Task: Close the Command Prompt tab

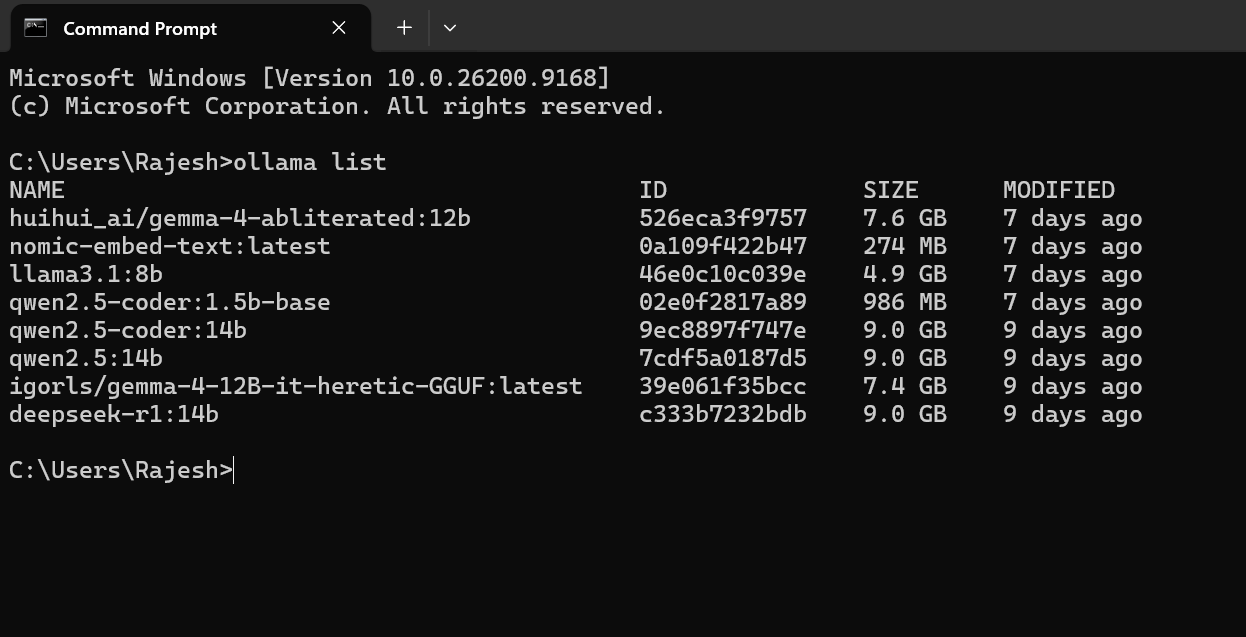Action: coord(339,28)
